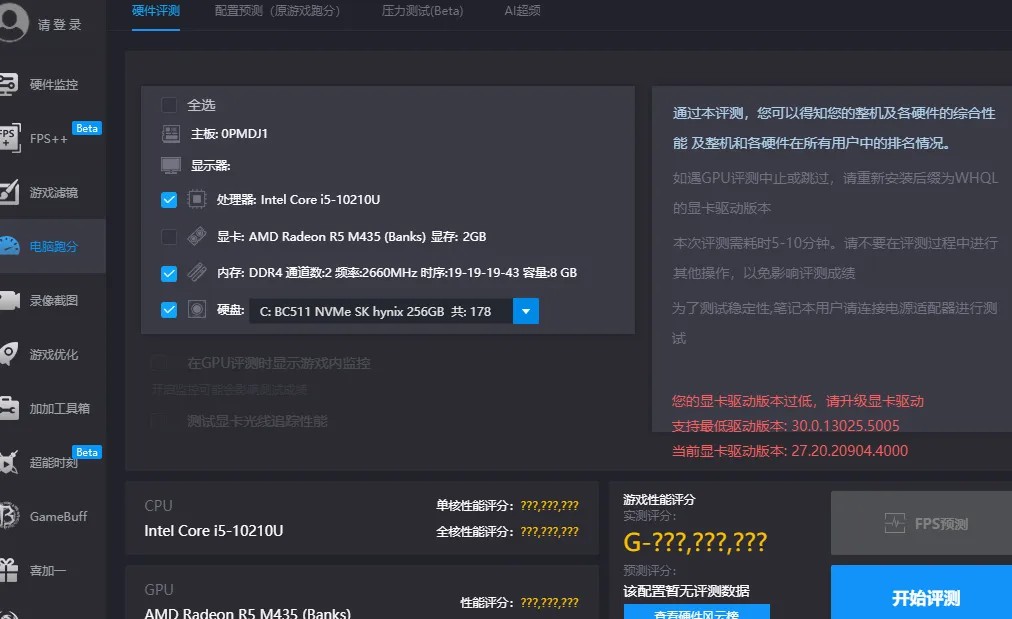Uncheck the 处理器 Intel Core i5-10210U checkbox
1012x619 pixels.
tap(169, 200)
